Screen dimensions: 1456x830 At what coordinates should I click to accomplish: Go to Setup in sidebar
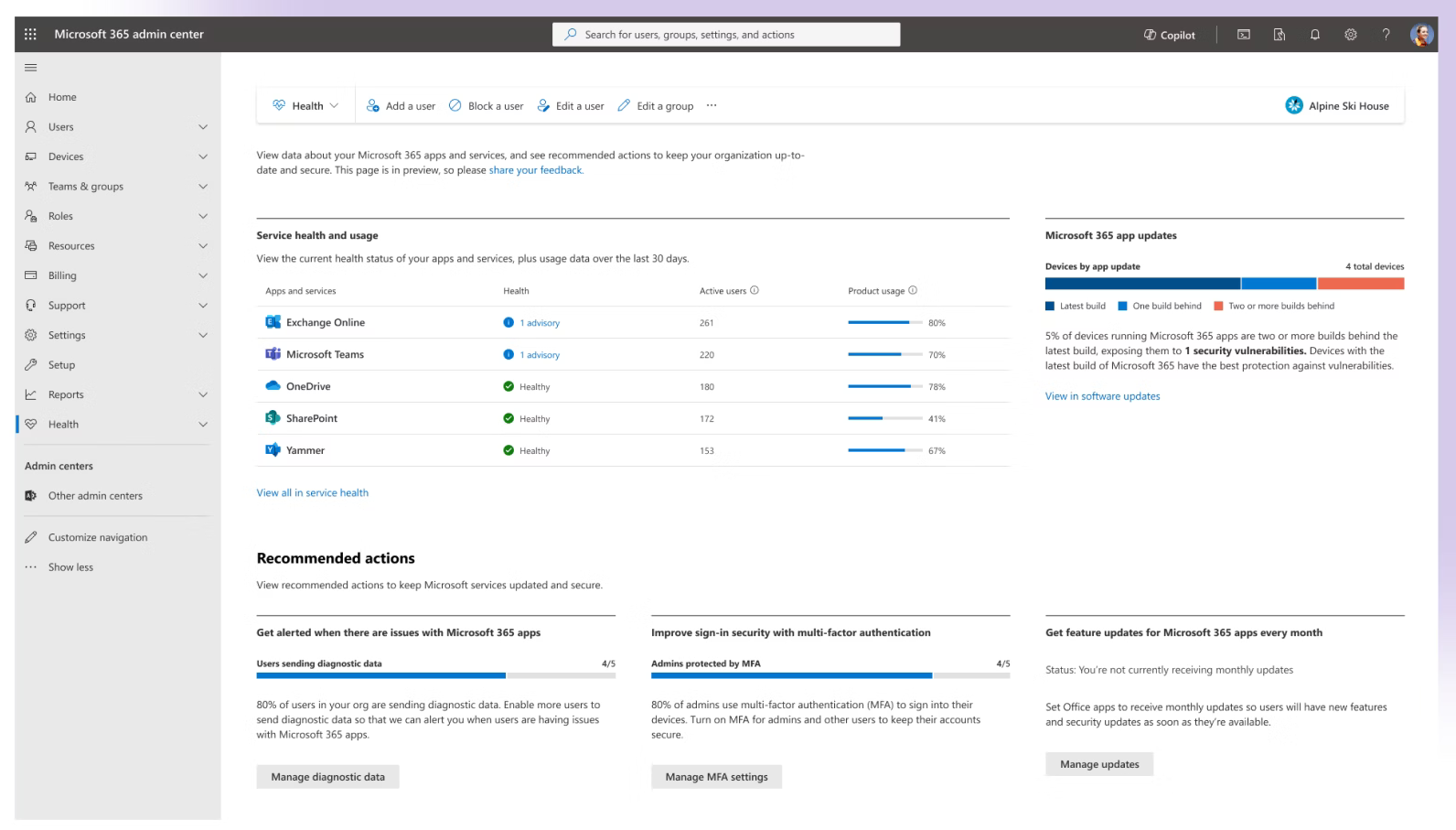61,365
